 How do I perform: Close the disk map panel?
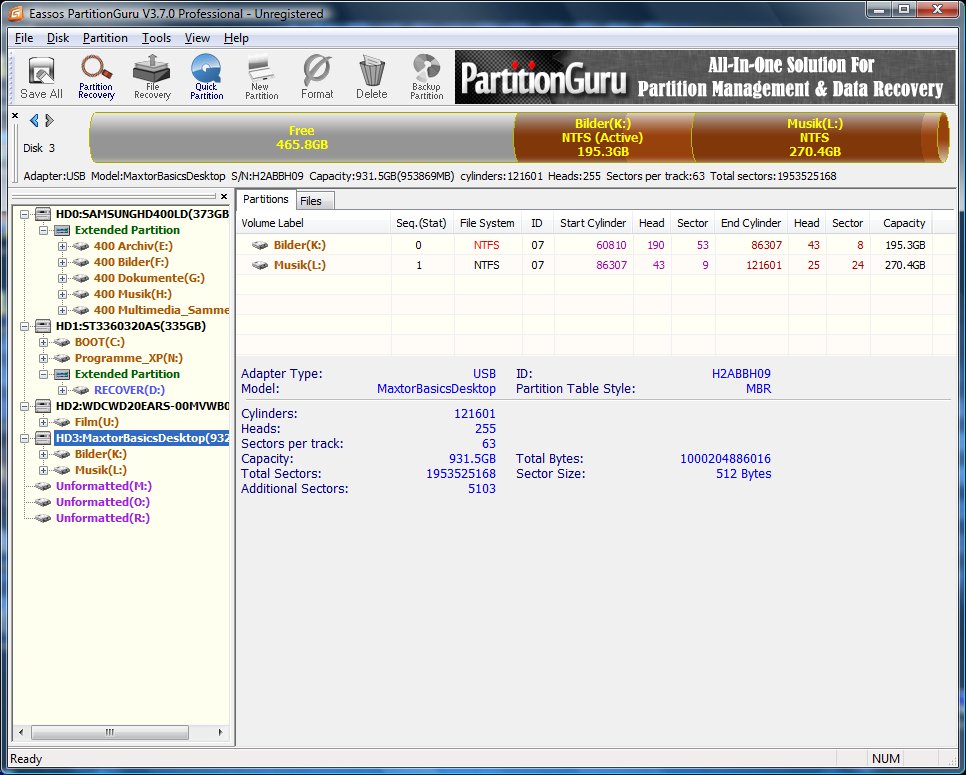point(15,116)
